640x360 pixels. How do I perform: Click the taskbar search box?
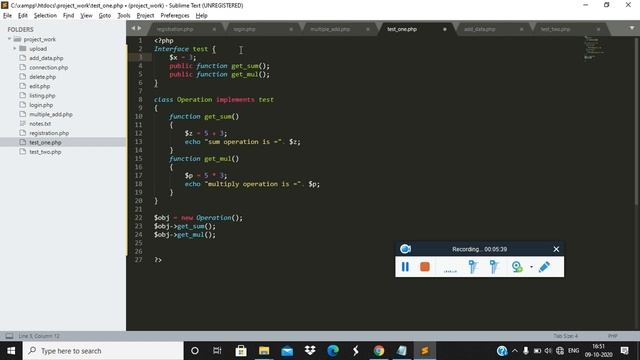click(x=103, y=351)
